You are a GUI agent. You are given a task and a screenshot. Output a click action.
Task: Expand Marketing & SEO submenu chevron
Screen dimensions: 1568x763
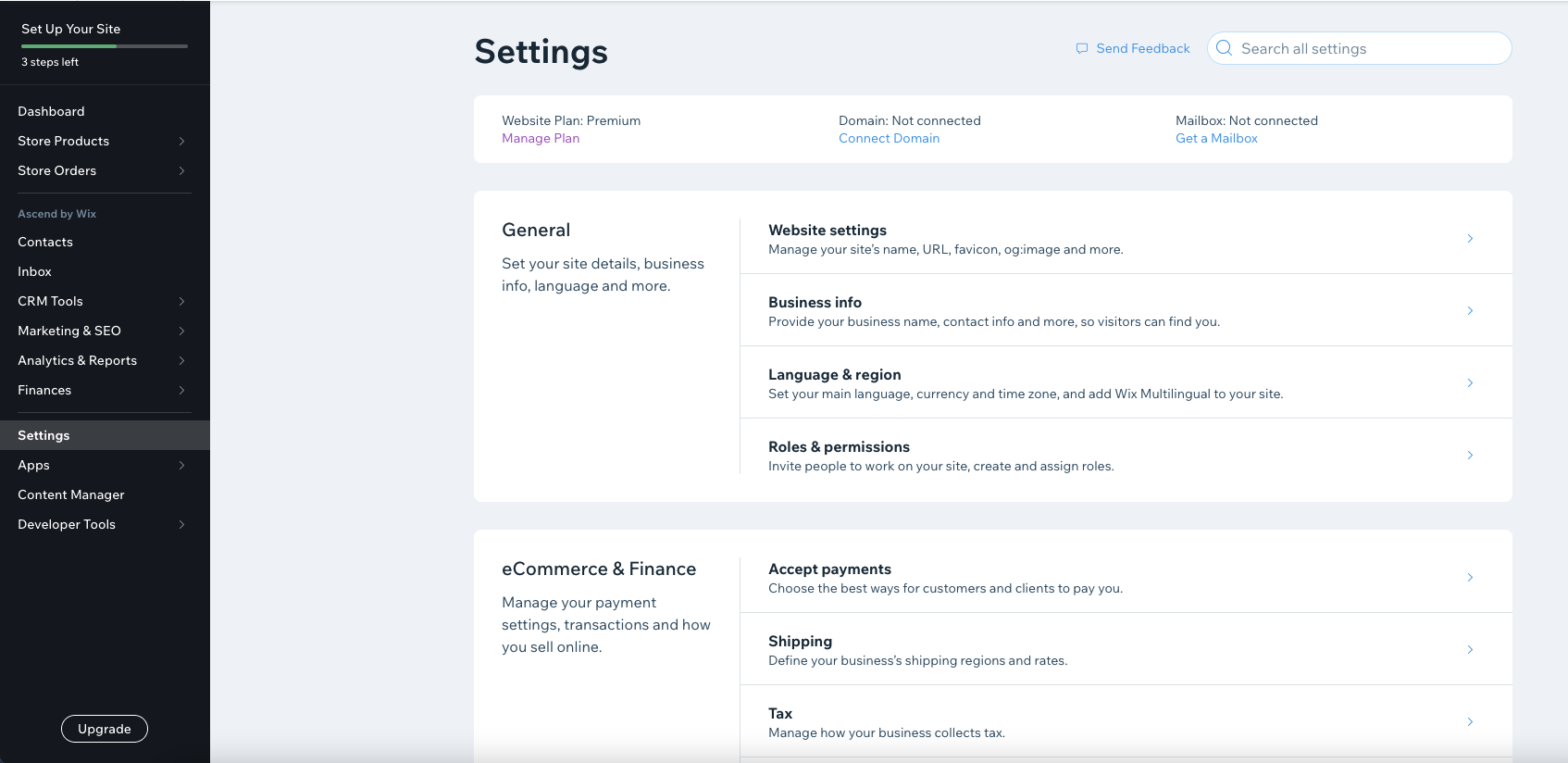(x=181, y=331)
